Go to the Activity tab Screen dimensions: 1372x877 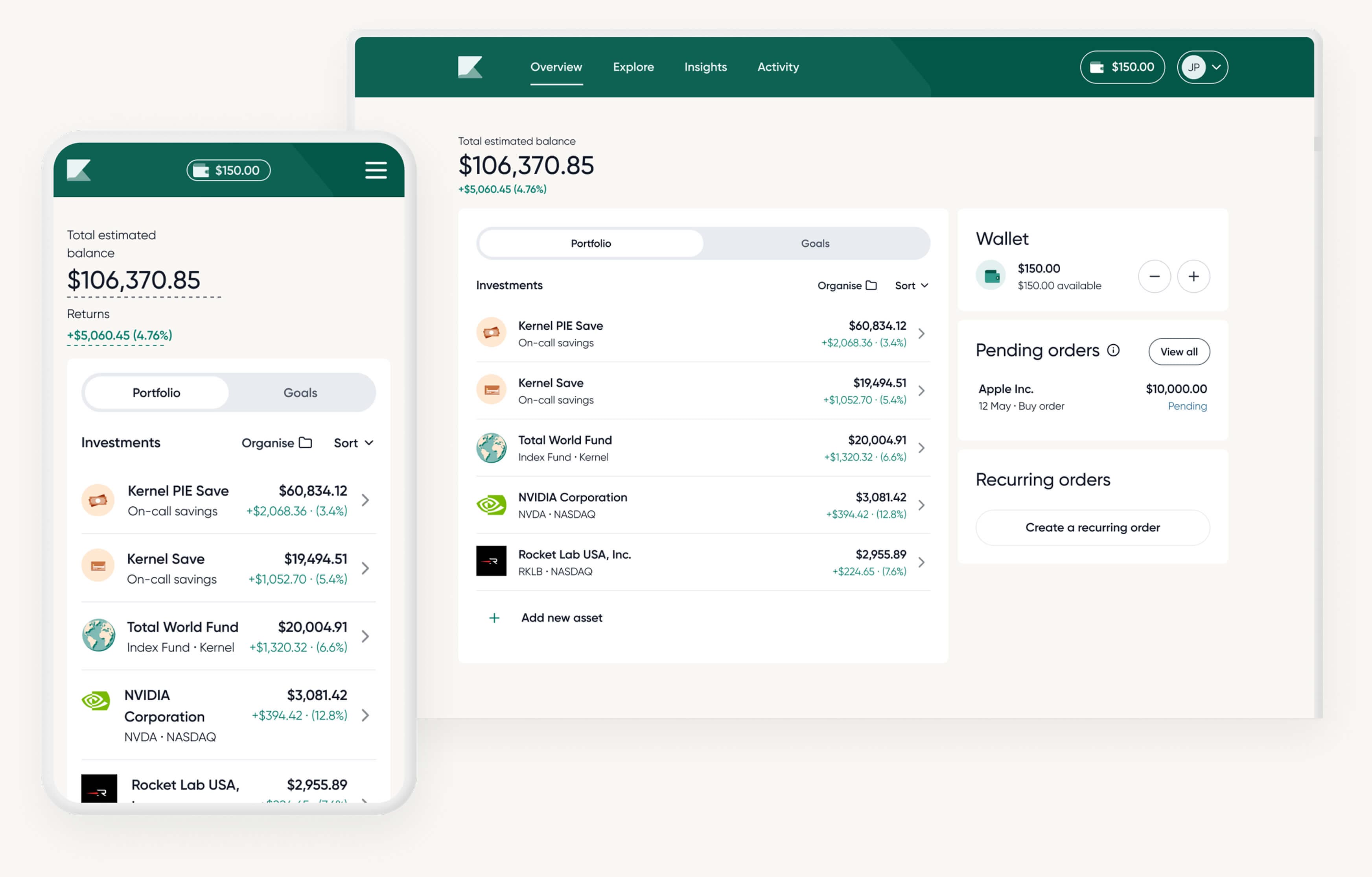coord(778,67)
